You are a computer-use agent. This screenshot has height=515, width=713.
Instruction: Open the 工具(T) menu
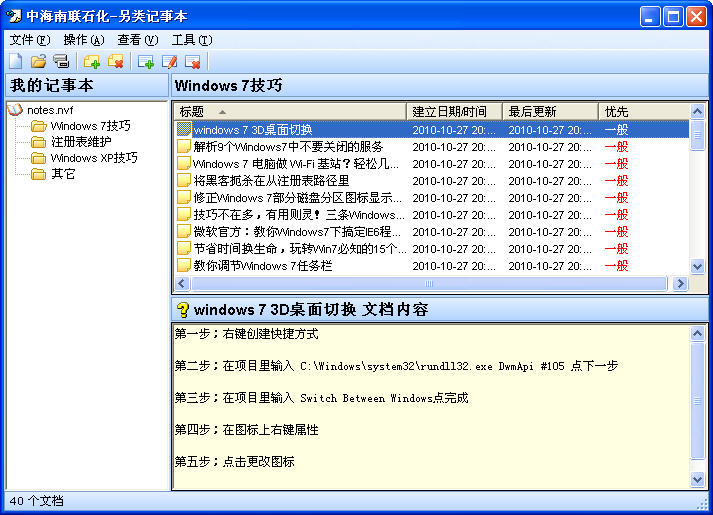pyautogui.click(x=192, y=40)
